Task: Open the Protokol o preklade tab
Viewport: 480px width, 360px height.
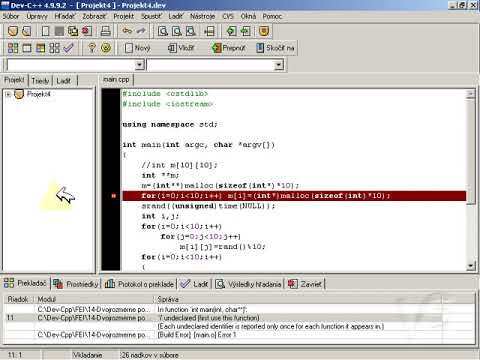Action: (139, 284)
